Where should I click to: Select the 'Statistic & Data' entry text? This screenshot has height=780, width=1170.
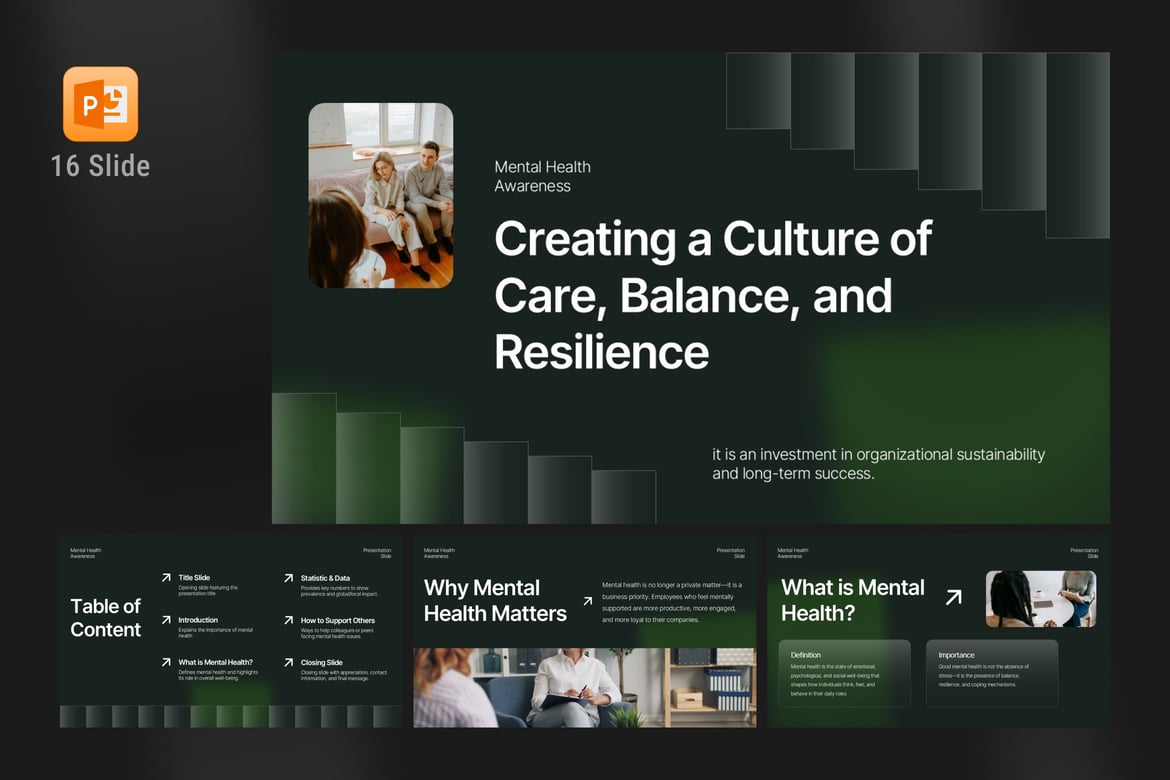click(x=325, y=578)
